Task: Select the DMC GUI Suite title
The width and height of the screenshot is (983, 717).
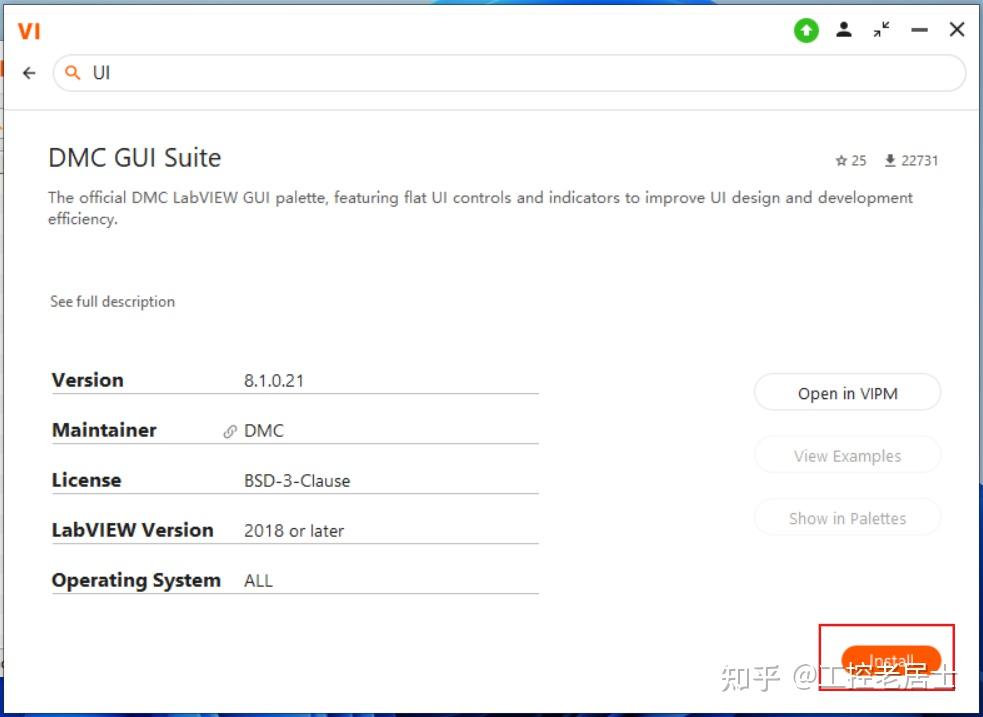Action: 135,158
